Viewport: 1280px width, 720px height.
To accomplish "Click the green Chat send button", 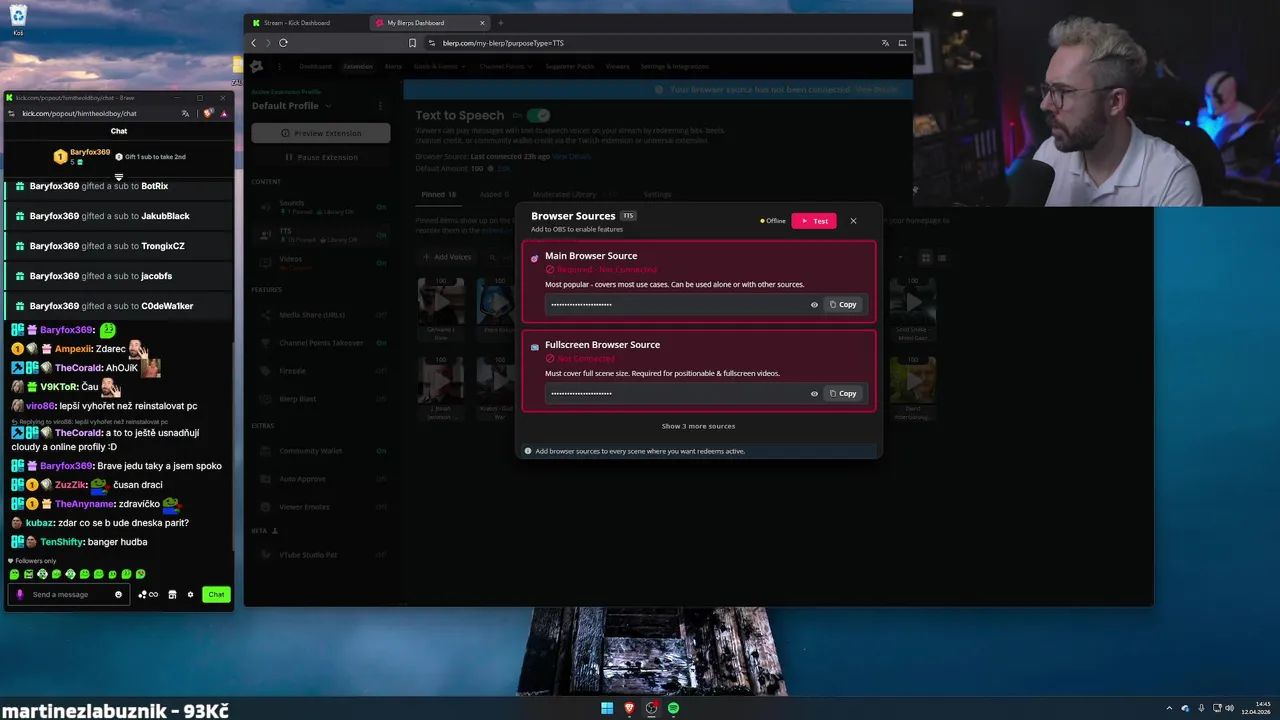I will pos(216,595).
